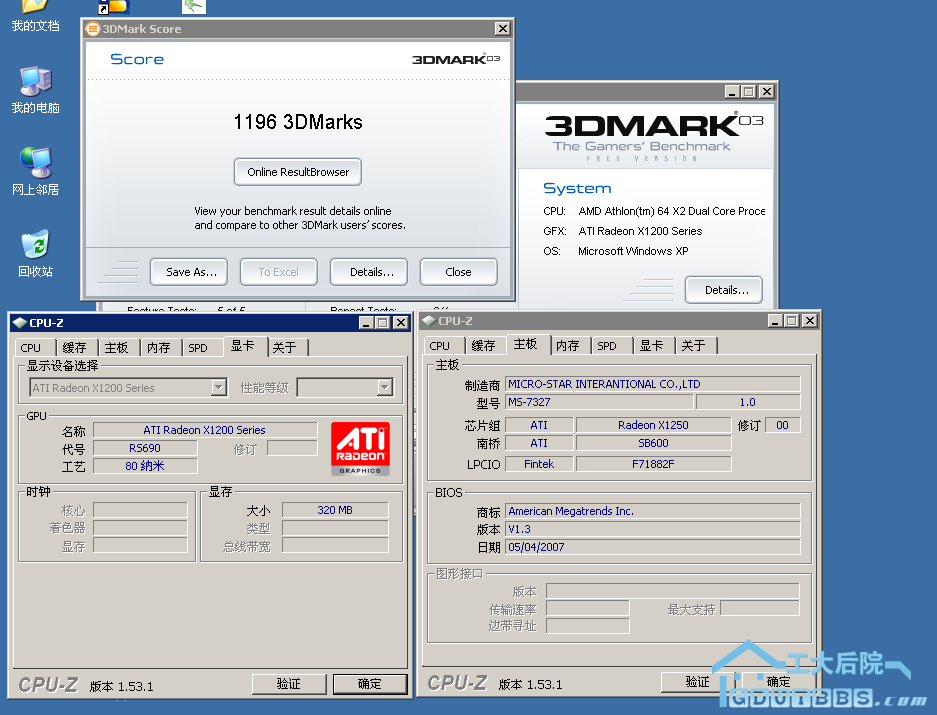Click the RS690 code name field

145,448
